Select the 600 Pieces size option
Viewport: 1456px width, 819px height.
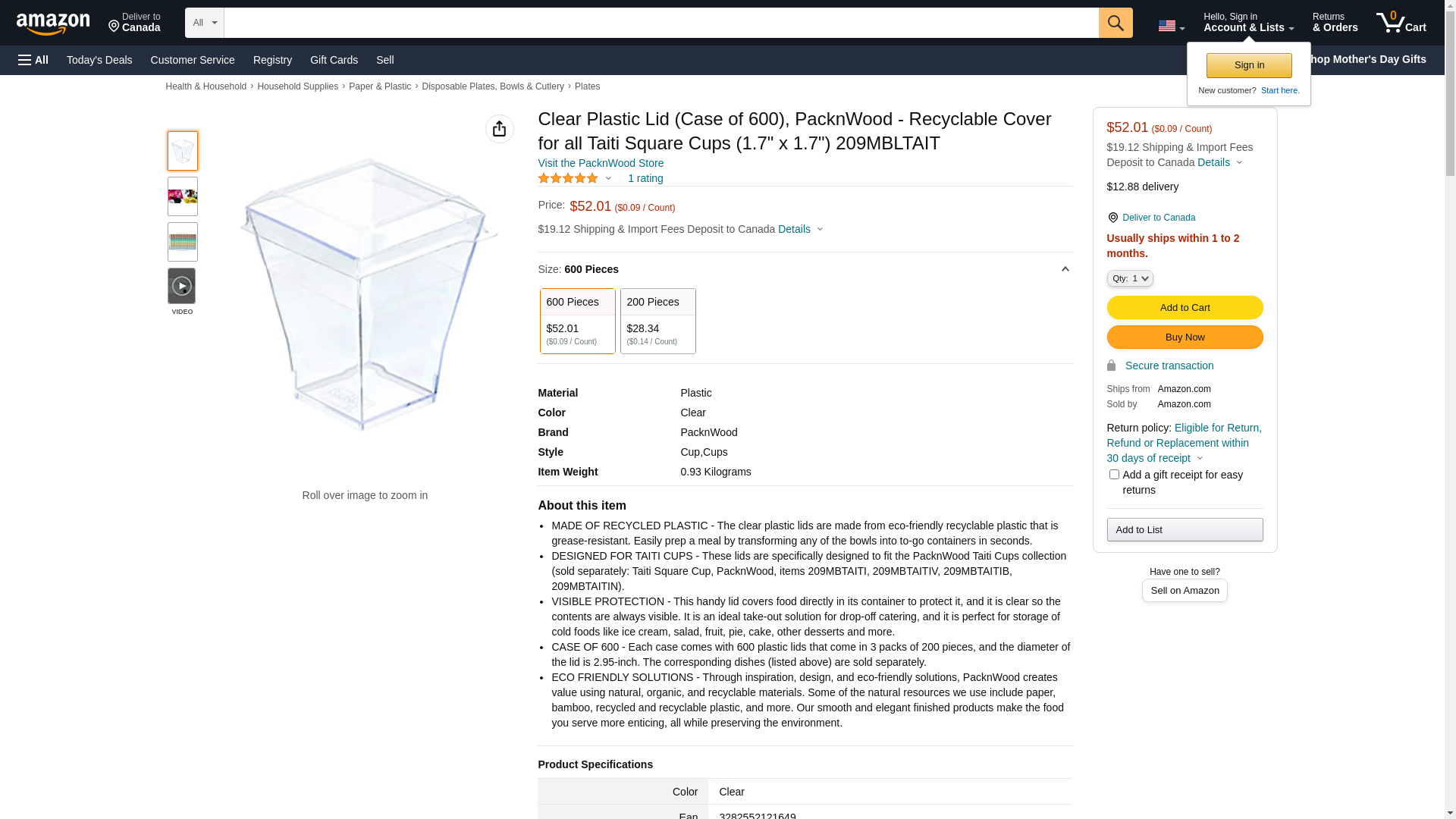tap(577, 321)
